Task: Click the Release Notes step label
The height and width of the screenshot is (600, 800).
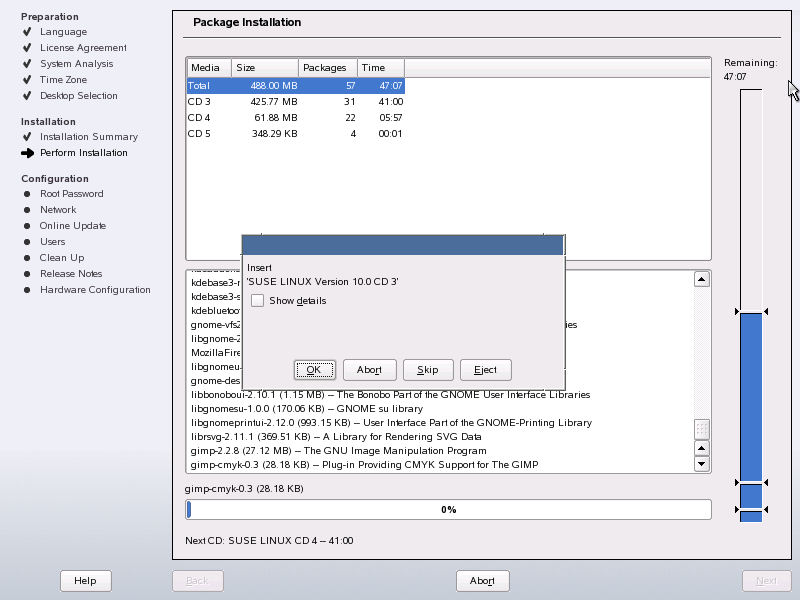Action: pos(71,273)
